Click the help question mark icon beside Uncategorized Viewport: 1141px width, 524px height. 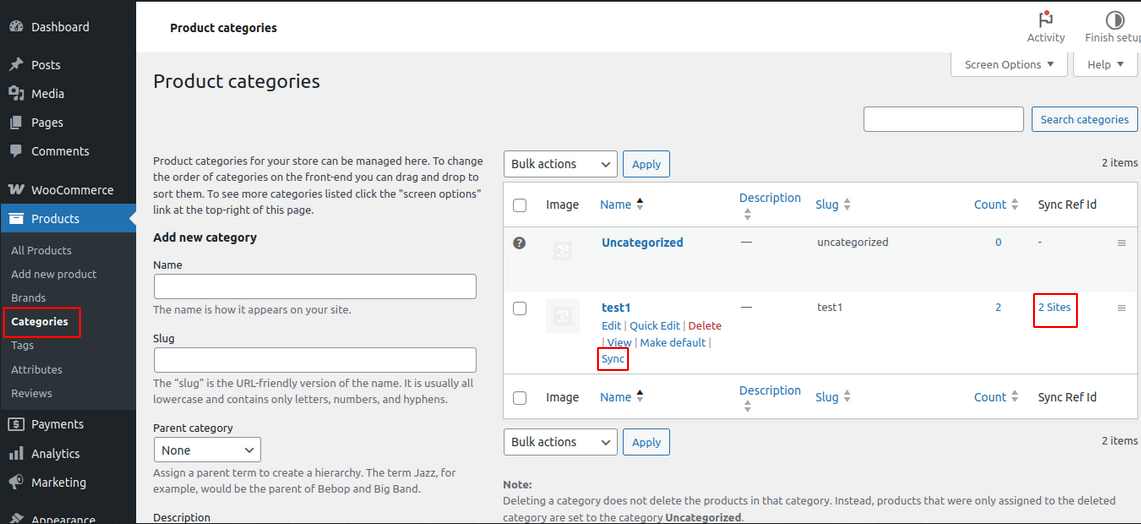pyautogui.click(x=519, y=243)
